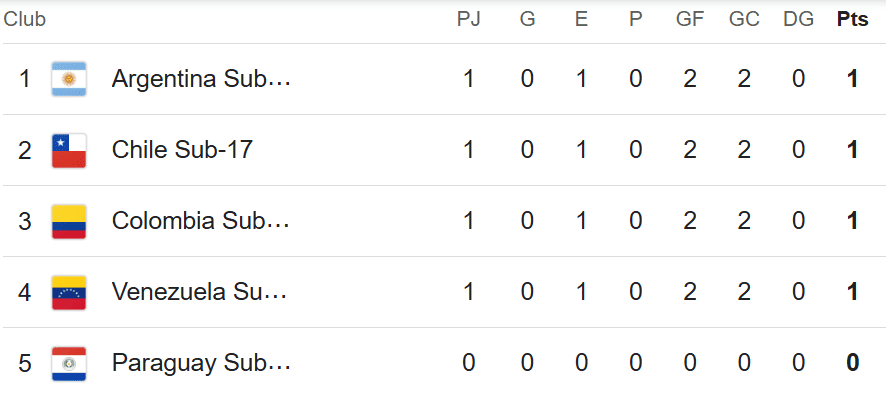This screenshot has width=886, height=399.
Task: Click the E column header
Action: (x=581, y=19)
